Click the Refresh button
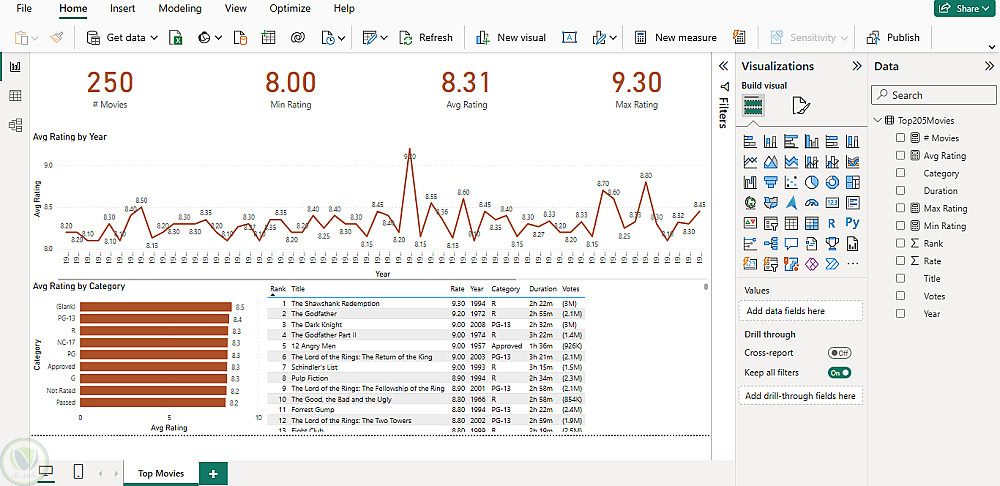Viewport: 1000px width, 486px height. point(426,38)
